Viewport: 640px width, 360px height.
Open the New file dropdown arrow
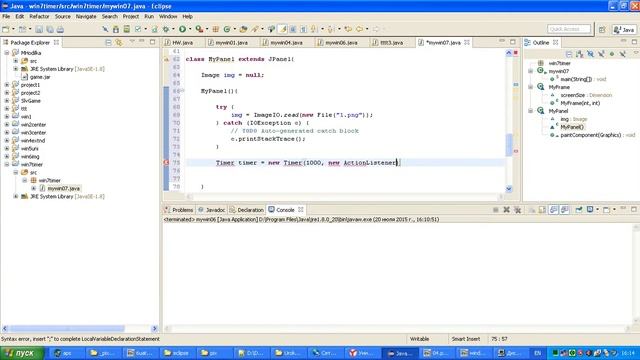point(13,29)
